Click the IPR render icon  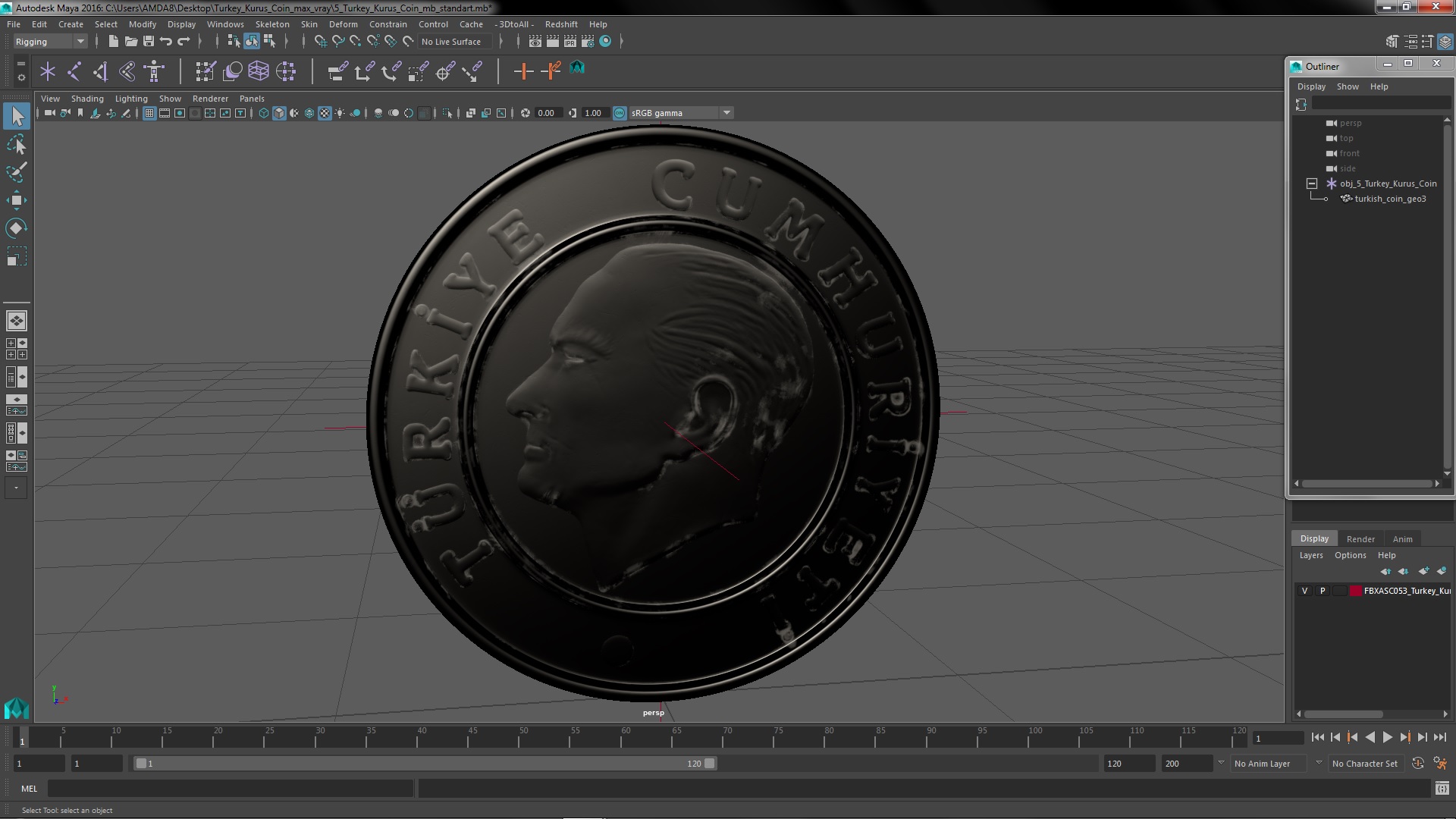click(x=570, y=42)
